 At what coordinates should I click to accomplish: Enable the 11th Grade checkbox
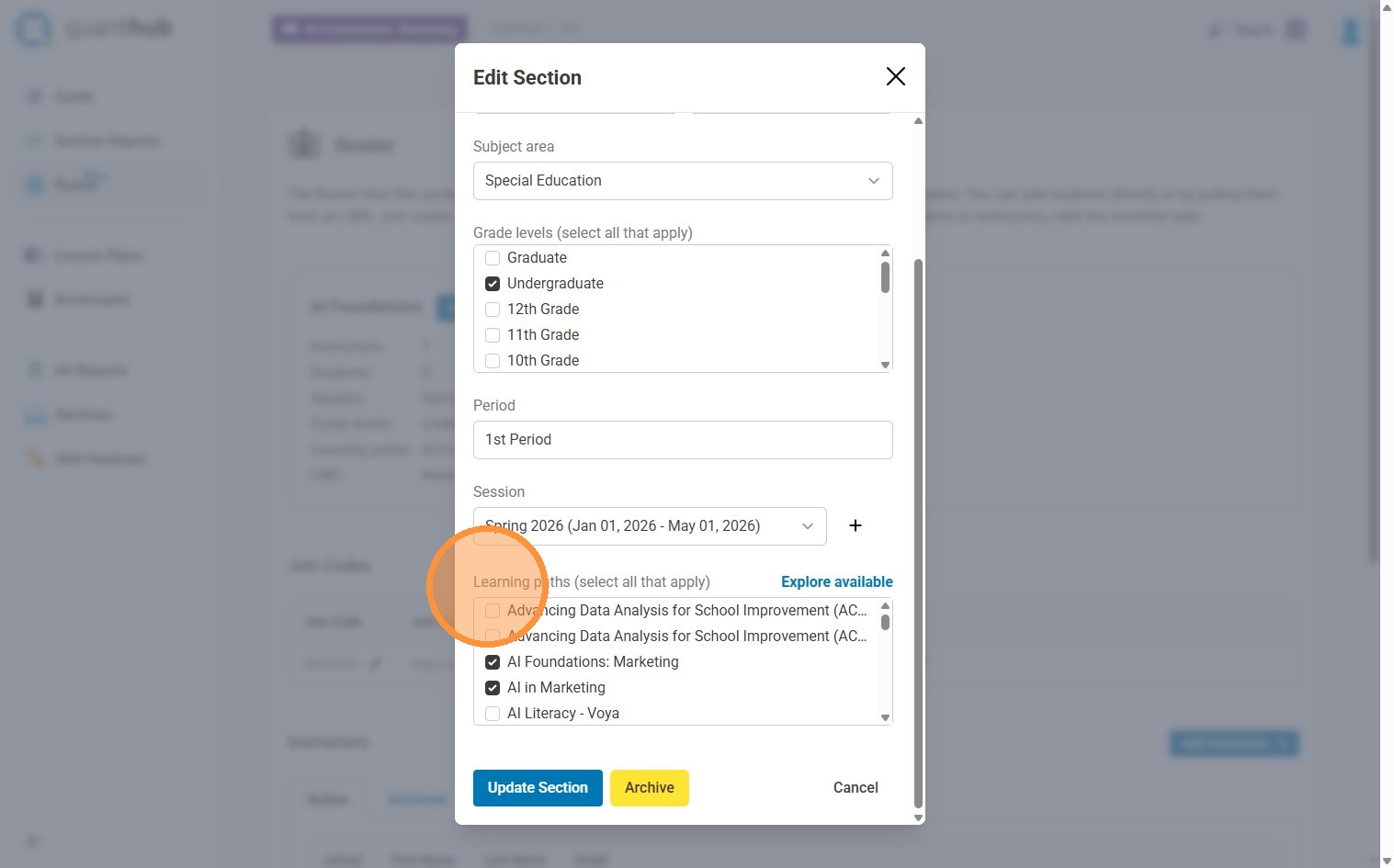[493, 335]
